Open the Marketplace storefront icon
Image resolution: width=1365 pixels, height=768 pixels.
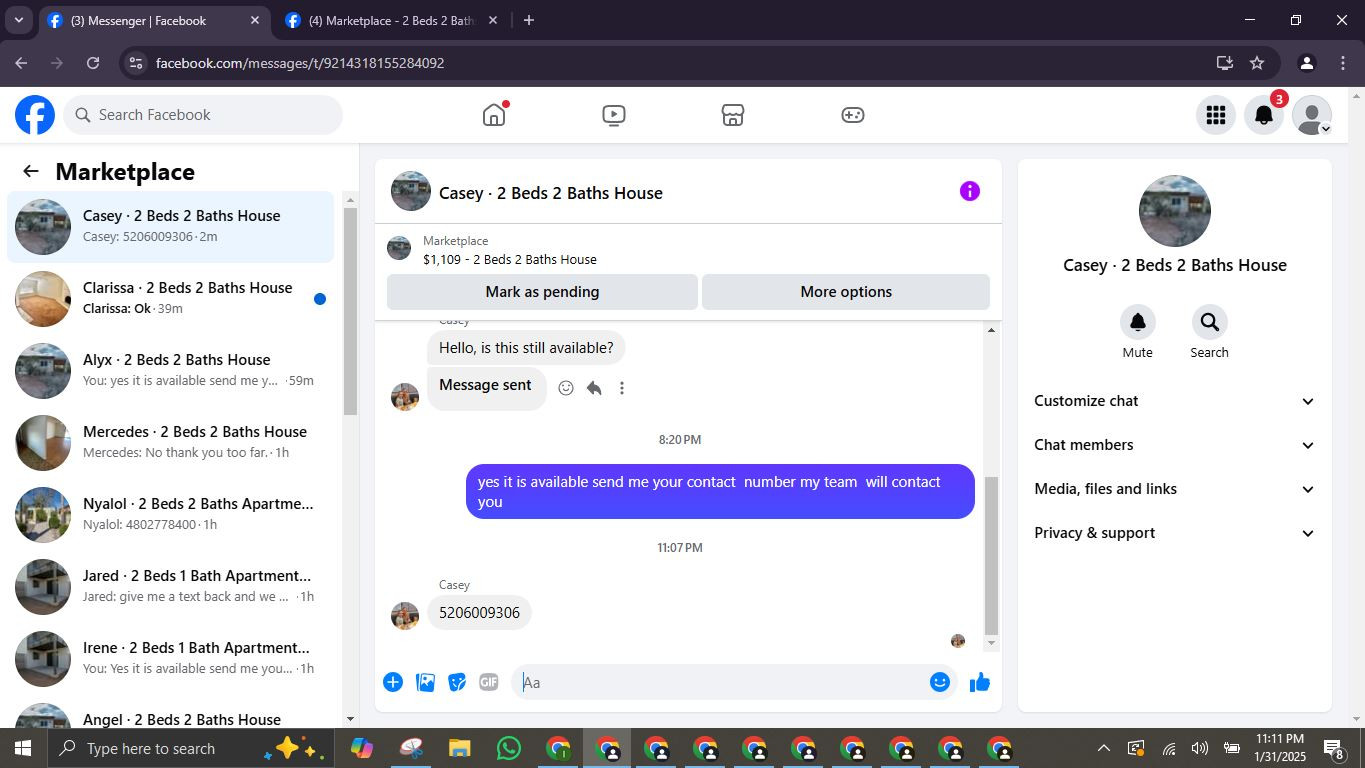coord(733,115)
